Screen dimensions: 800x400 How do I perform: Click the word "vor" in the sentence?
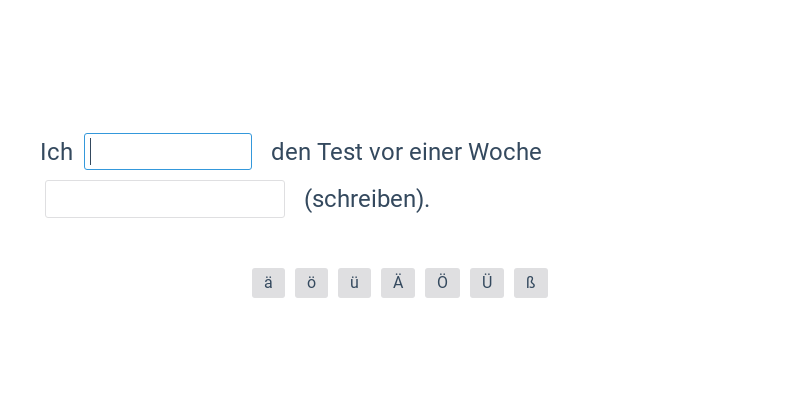[386, 152]
